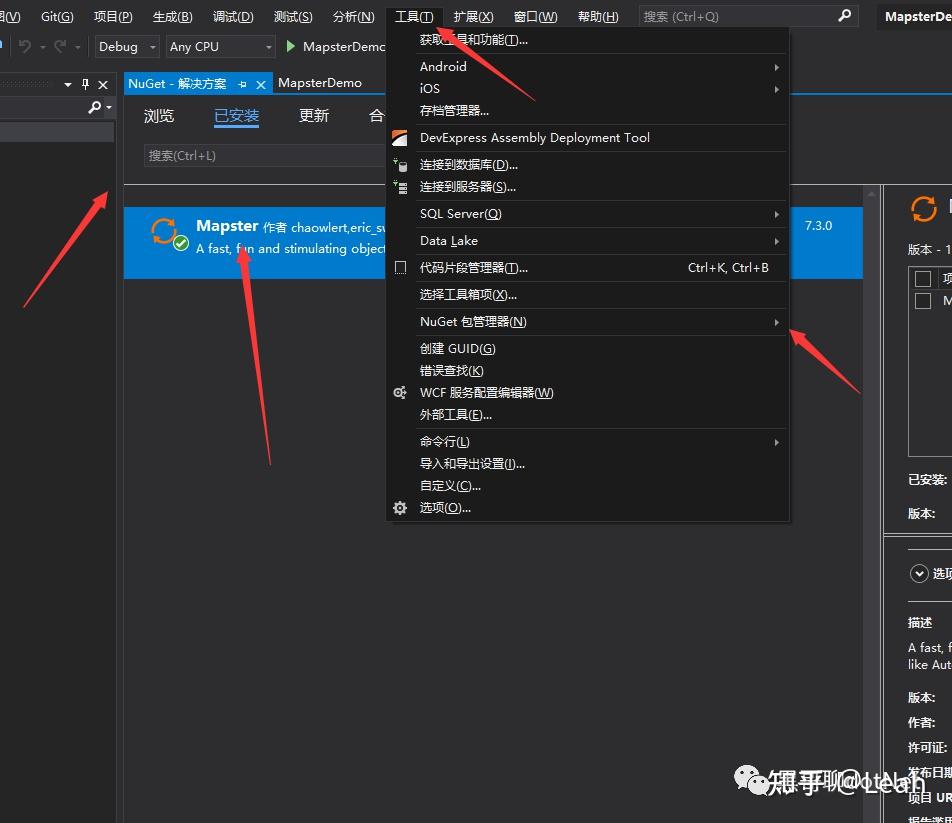Click the options gear icon in menu
This screenshot has width=952, height=823.
[400, 508]
